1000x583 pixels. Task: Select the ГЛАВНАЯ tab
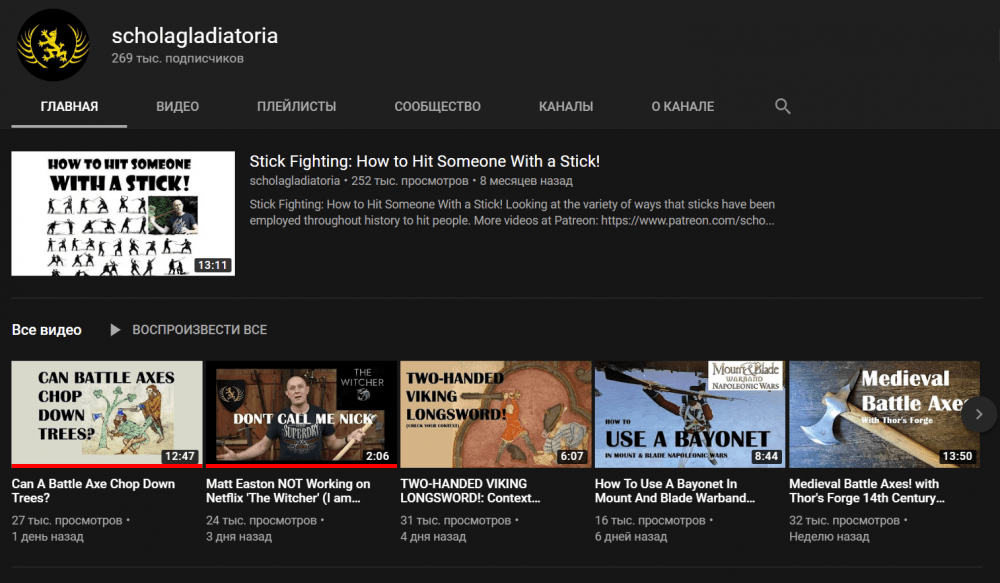[69, 106]
